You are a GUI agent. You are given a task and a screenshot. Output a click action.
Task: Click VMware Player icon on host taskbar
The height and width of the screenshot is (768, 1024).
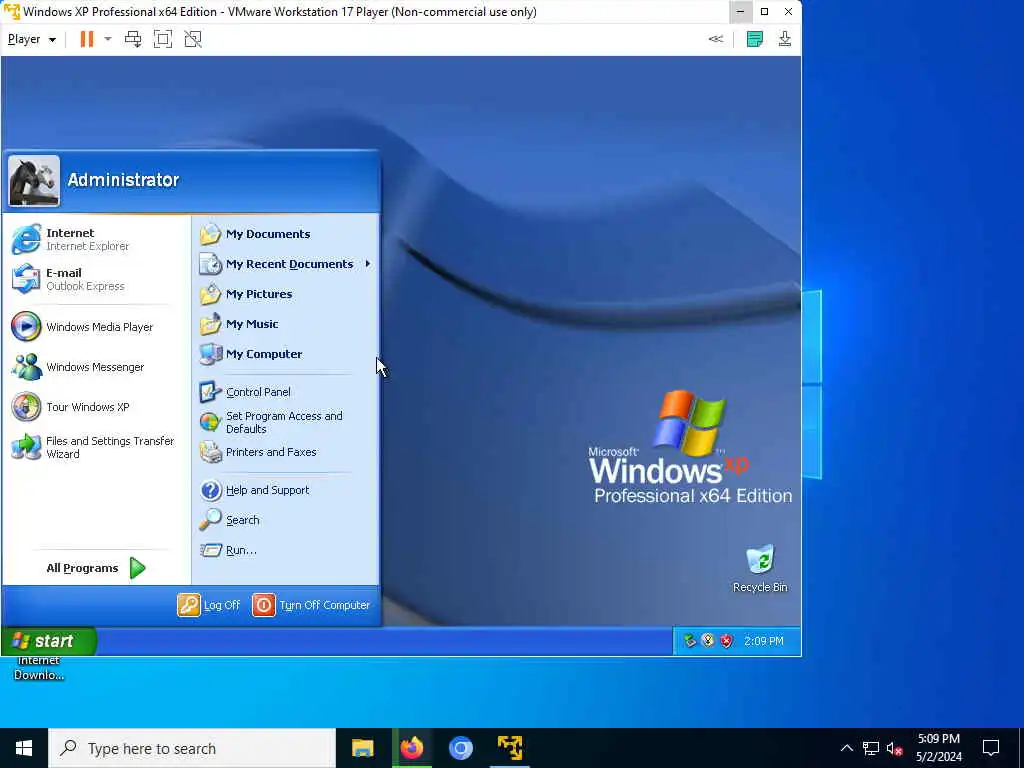point(509,748)
